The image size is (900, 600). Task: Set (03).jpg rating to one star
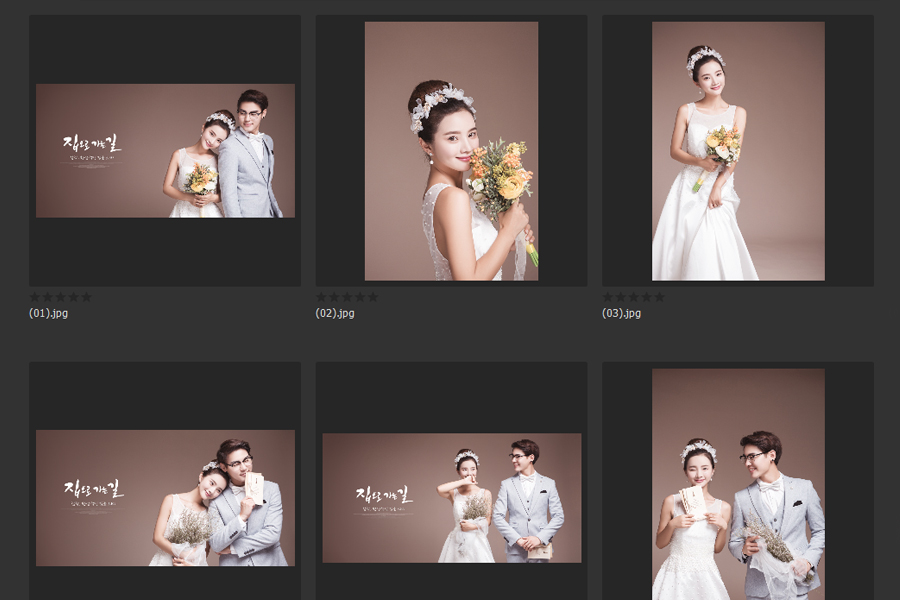pos(607,297)
